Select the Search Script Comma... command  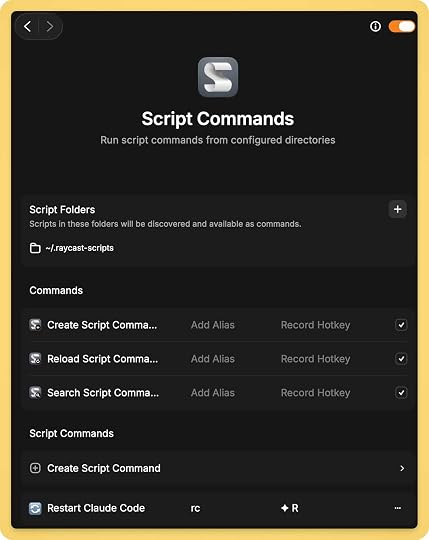coord(103,393)
